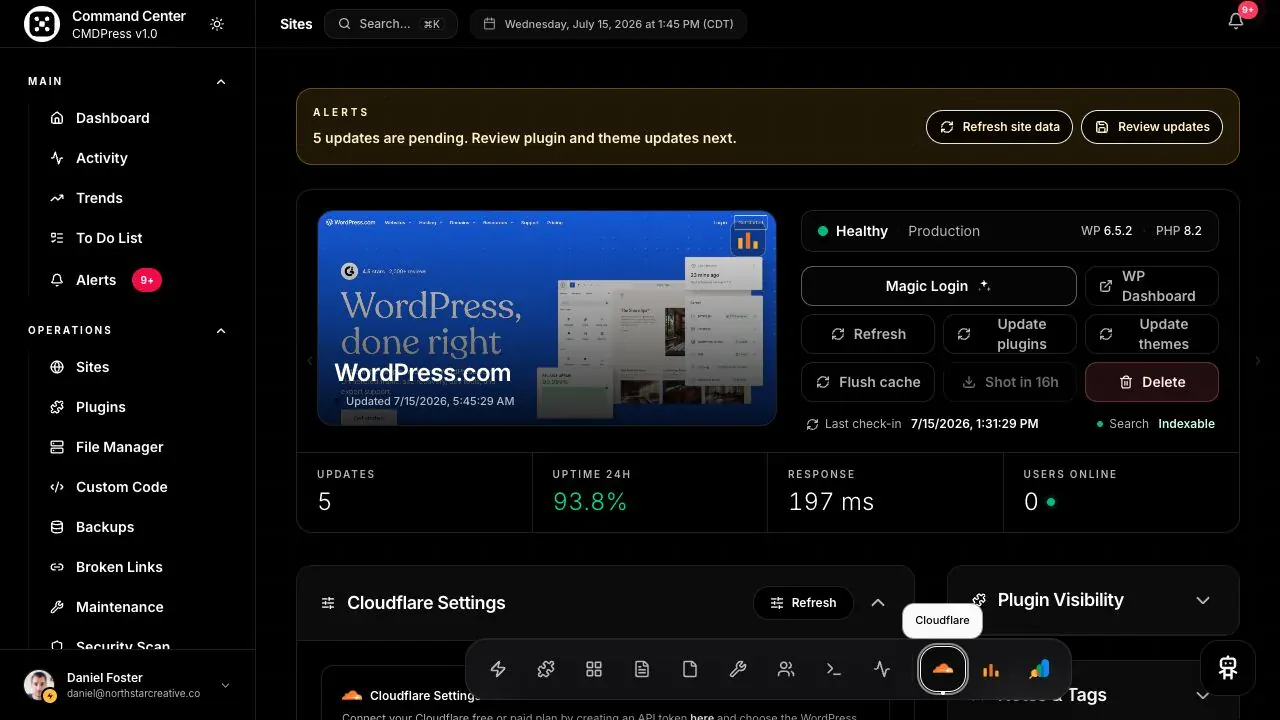
Task: Click the Maintenance wrench icon in sidebar
Action: click(57, 607)
